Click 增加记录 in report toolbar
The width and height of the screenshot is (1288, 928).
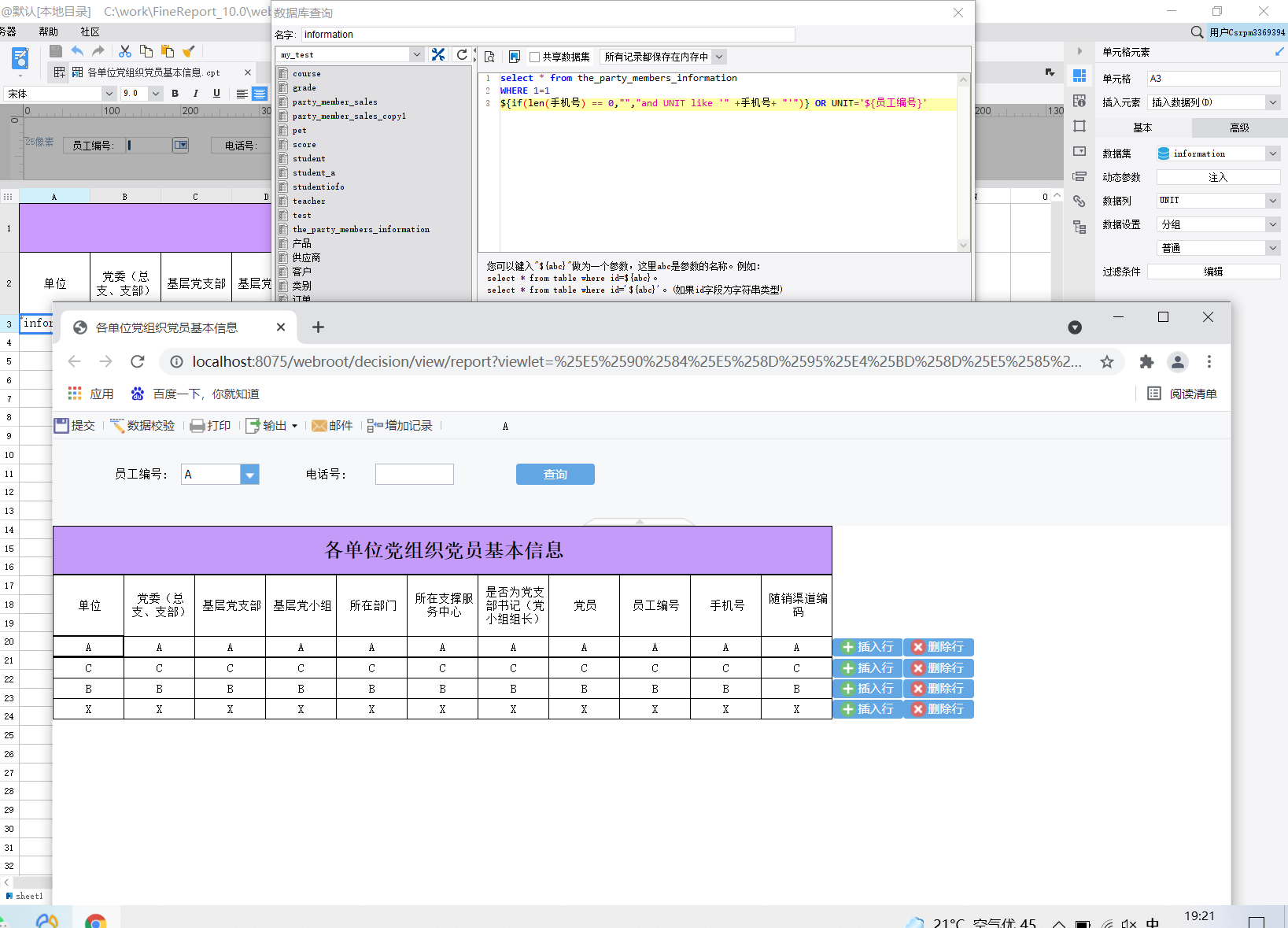point(400,426)
